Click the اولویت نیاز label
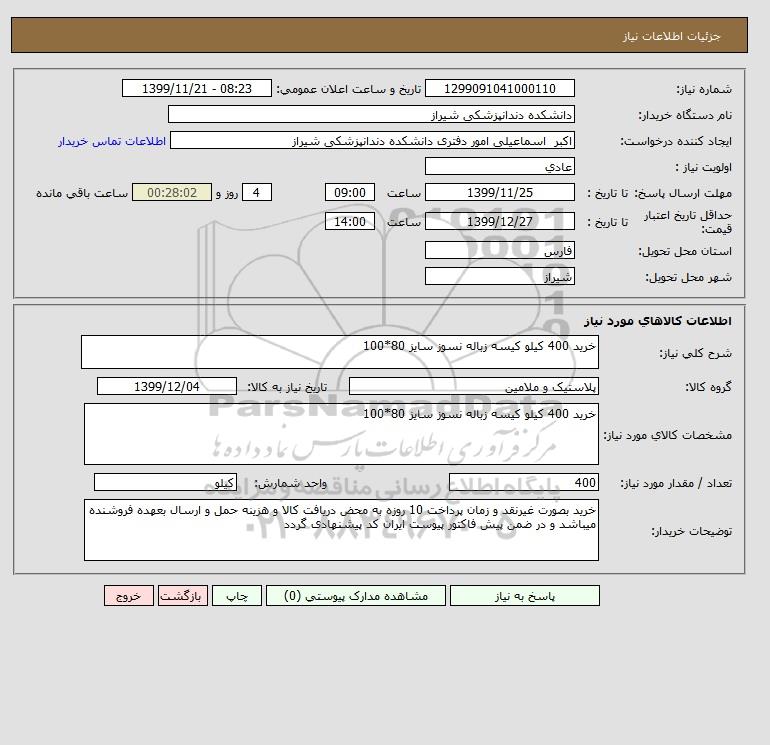Screen dimensions: 770x745 [704, 167]
